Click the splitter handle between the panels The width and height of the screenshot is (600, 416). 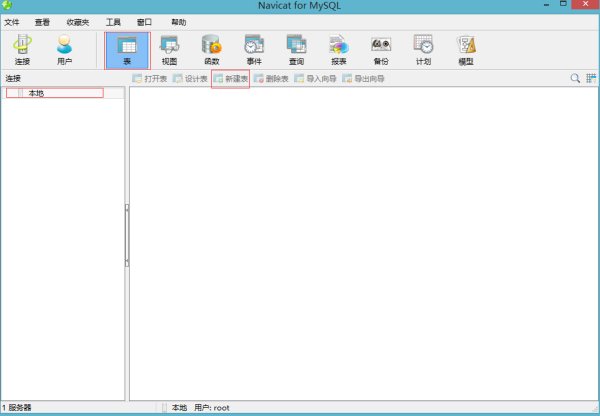pos(127,235)
